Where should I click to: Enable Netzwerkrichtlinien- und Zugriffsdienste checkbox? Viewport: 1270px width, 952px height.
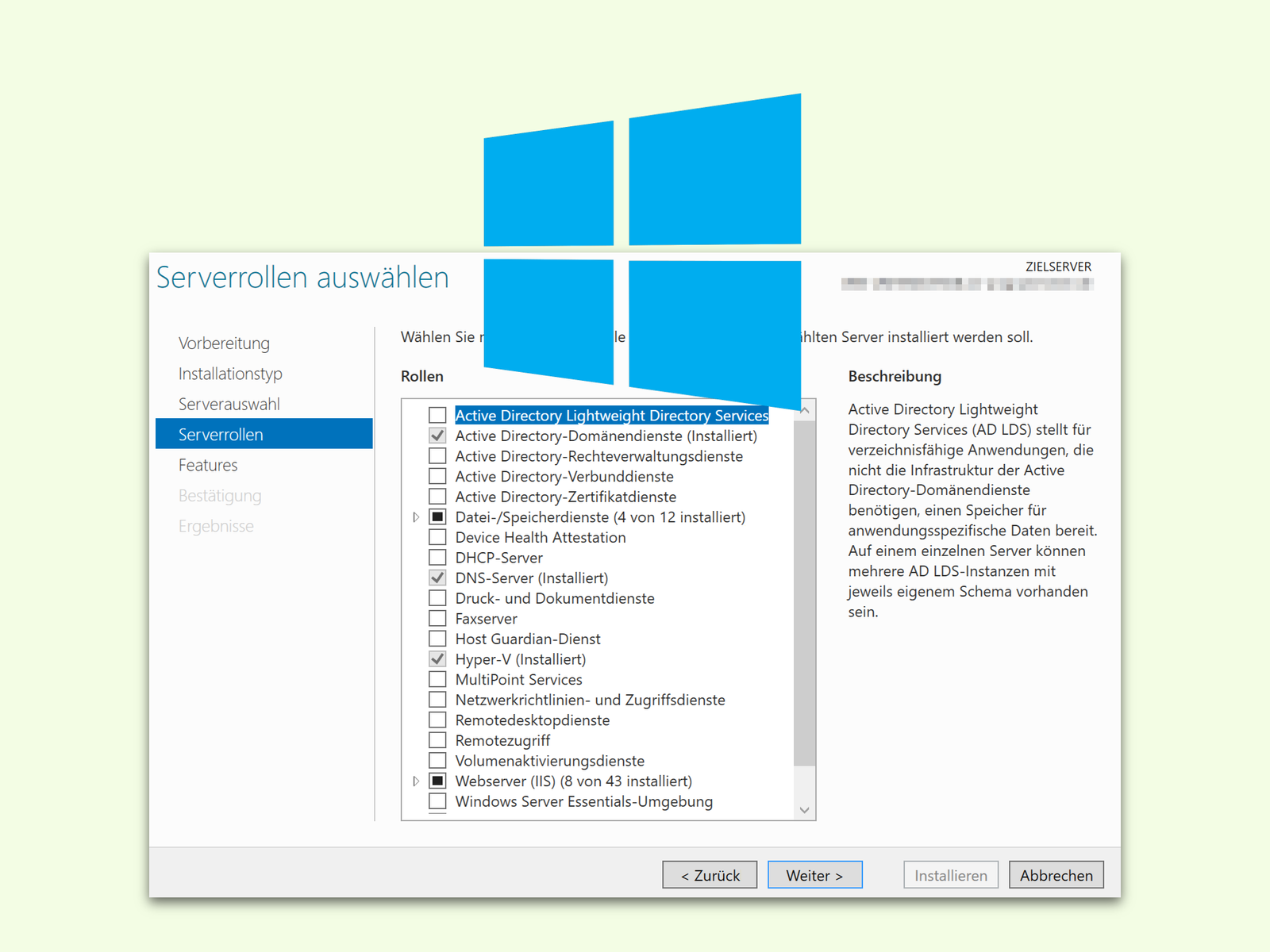[437, 700]
